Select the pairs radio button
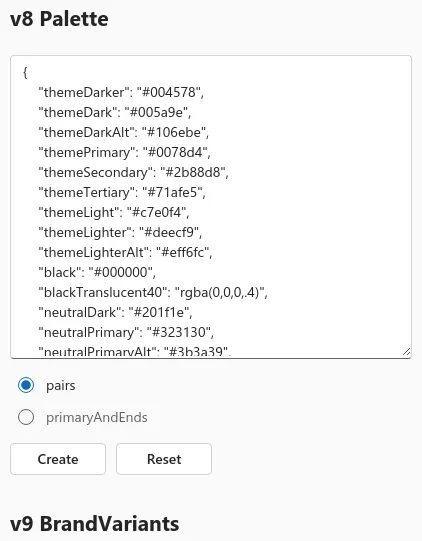The height and width of the screenshot is (541, 422). tap(26, 385)
